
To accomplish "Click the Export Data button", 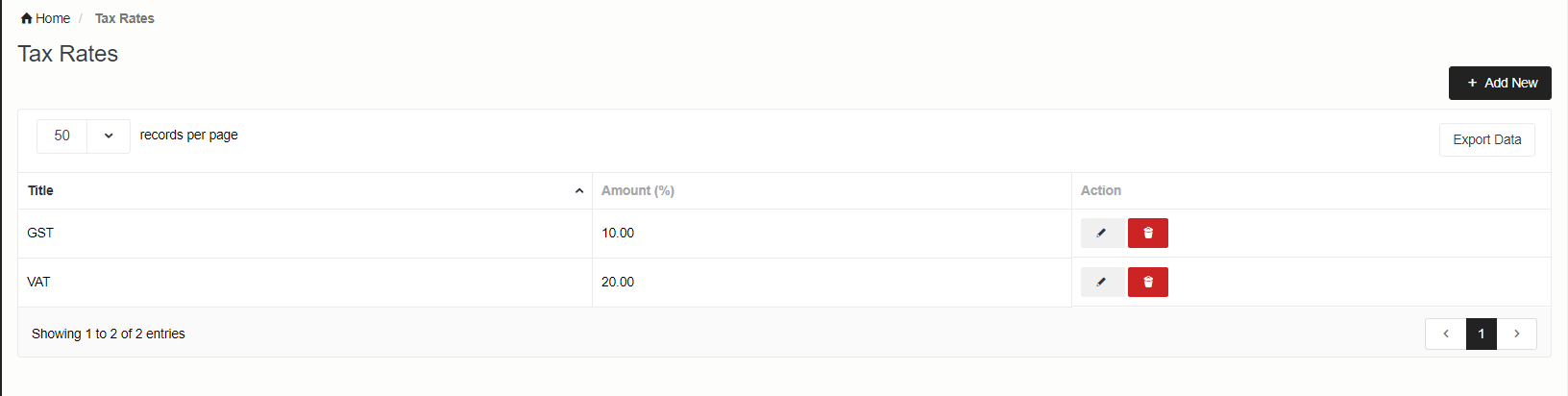I will (1486, 139).
